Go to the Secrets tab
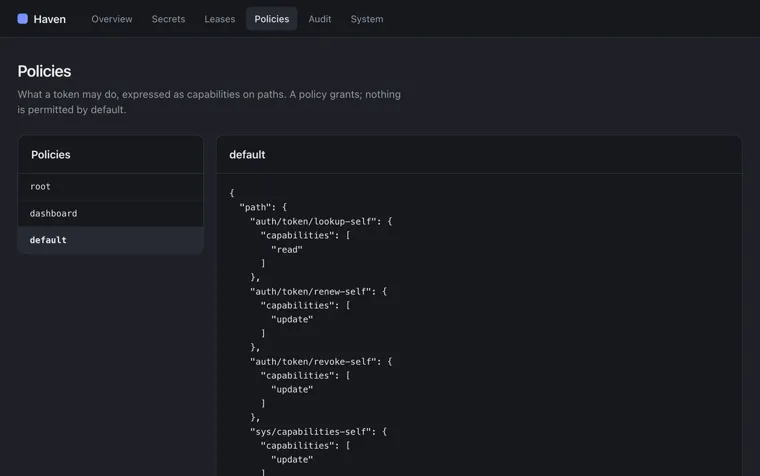The width and height of the screenshot is (760, 476). (168, 19)
